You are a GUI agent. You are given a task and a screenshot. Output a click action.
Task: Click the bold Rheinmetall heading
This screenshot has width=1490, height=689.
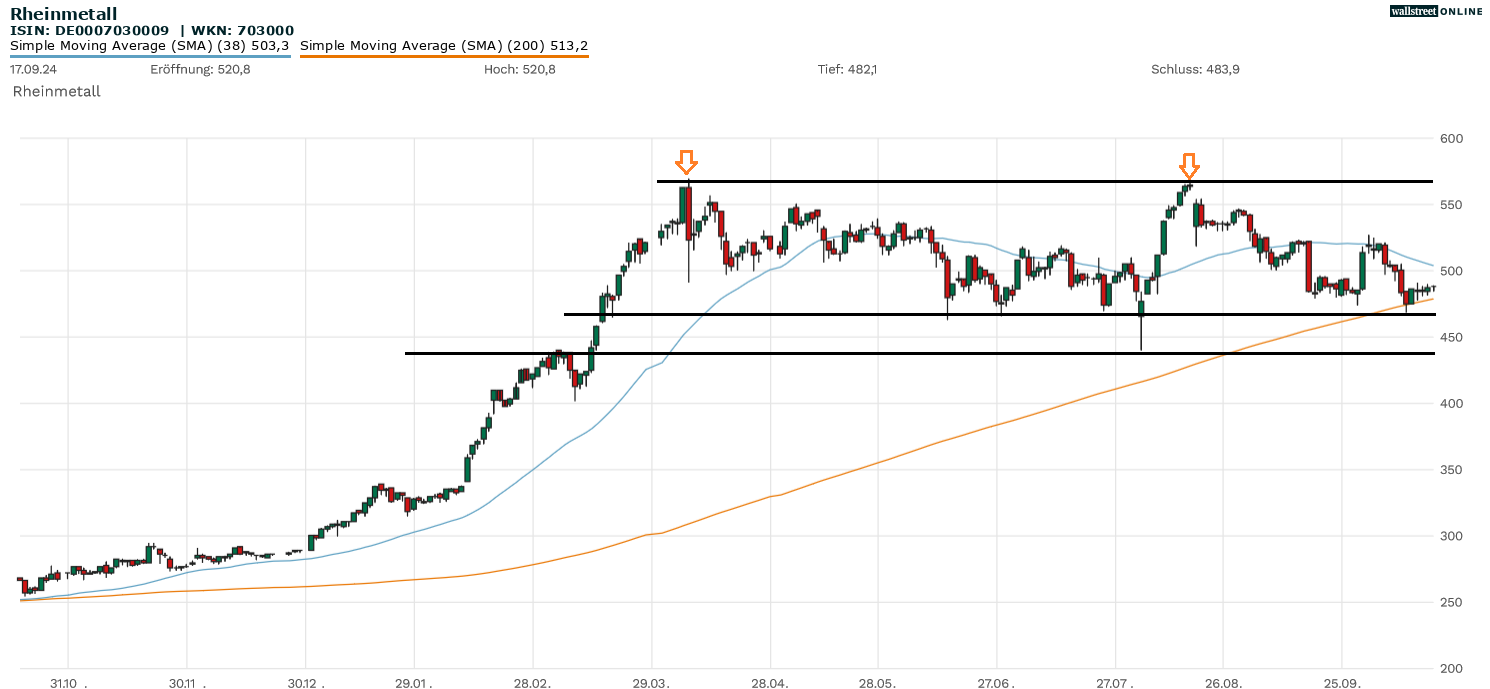click(64, 13)
